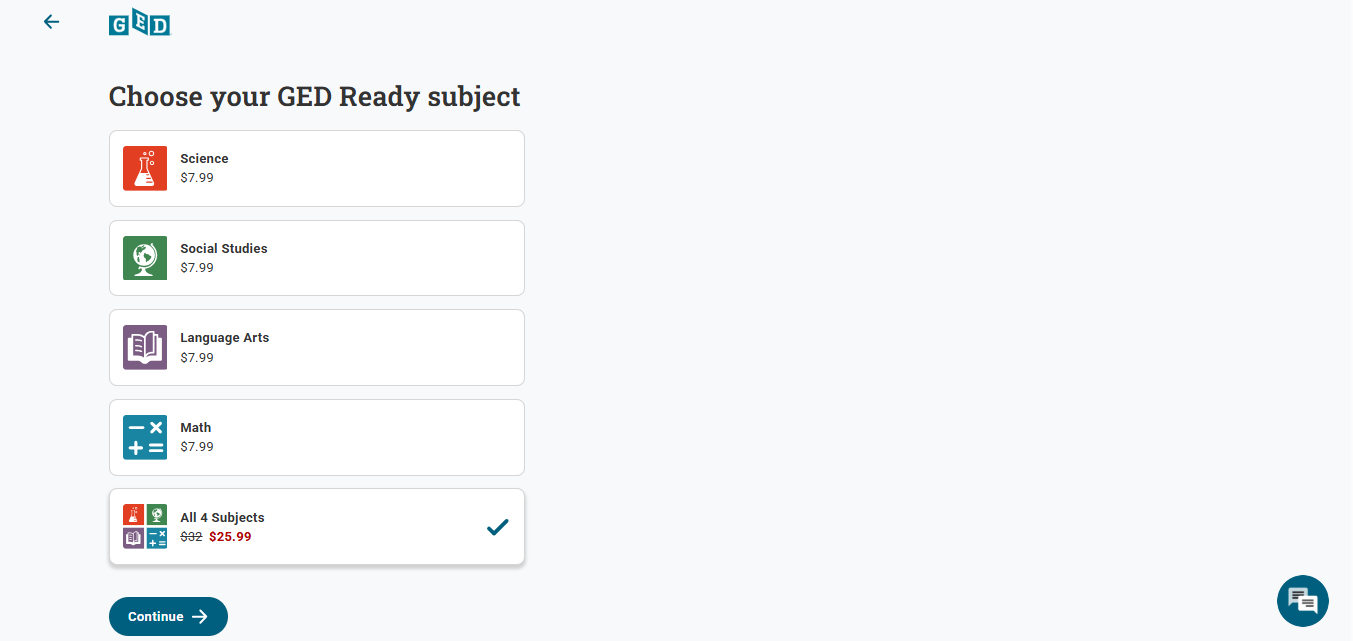Click the back arrow icon
The width and height of the screenshot is (1353, 641).
[x=51, y=22]
